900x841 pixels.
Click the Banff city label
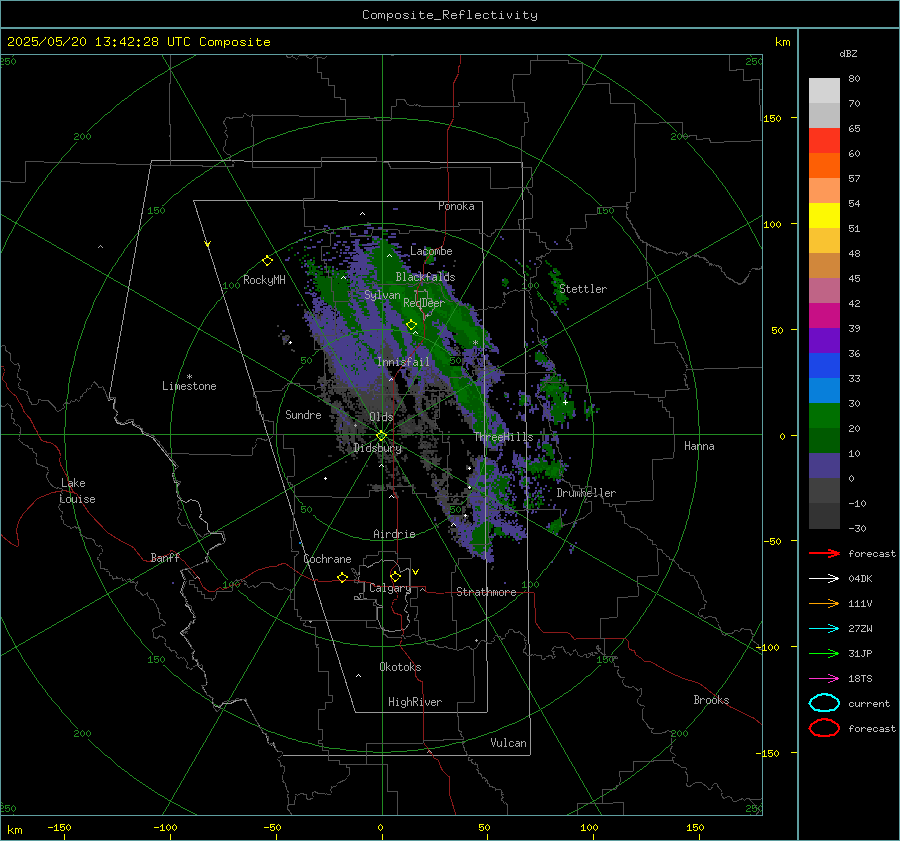tap(165, 557)
